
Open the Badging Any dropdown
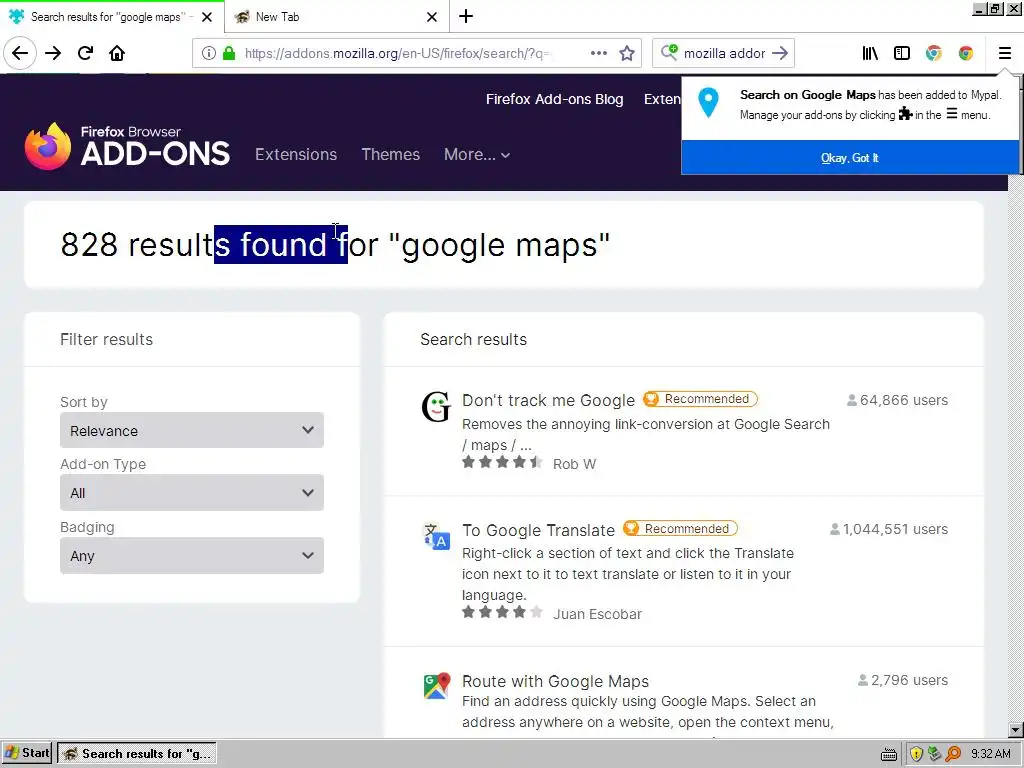(x=192, y=556)
